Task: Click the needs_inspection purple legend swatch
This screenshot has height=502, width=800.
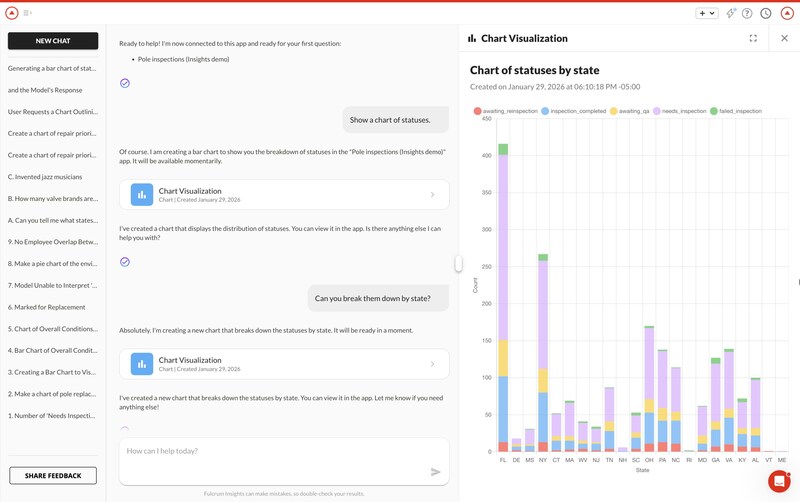Action: click(659, 111)
